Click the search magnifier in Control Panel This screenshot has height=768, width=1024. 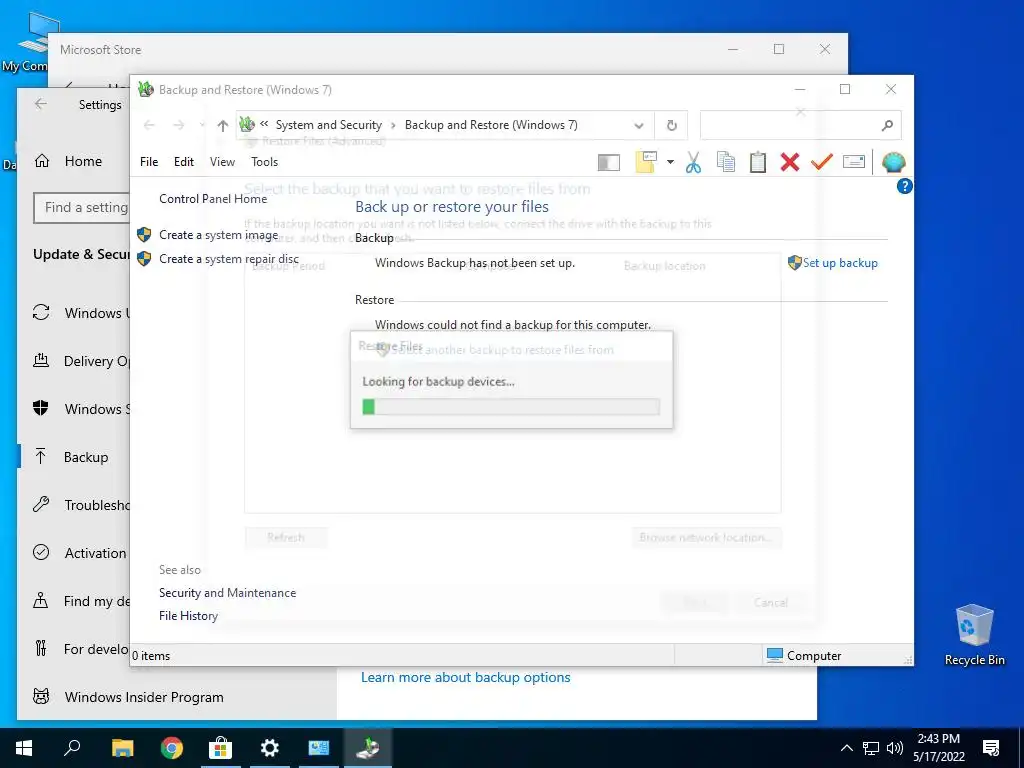(x=887, y=125)
